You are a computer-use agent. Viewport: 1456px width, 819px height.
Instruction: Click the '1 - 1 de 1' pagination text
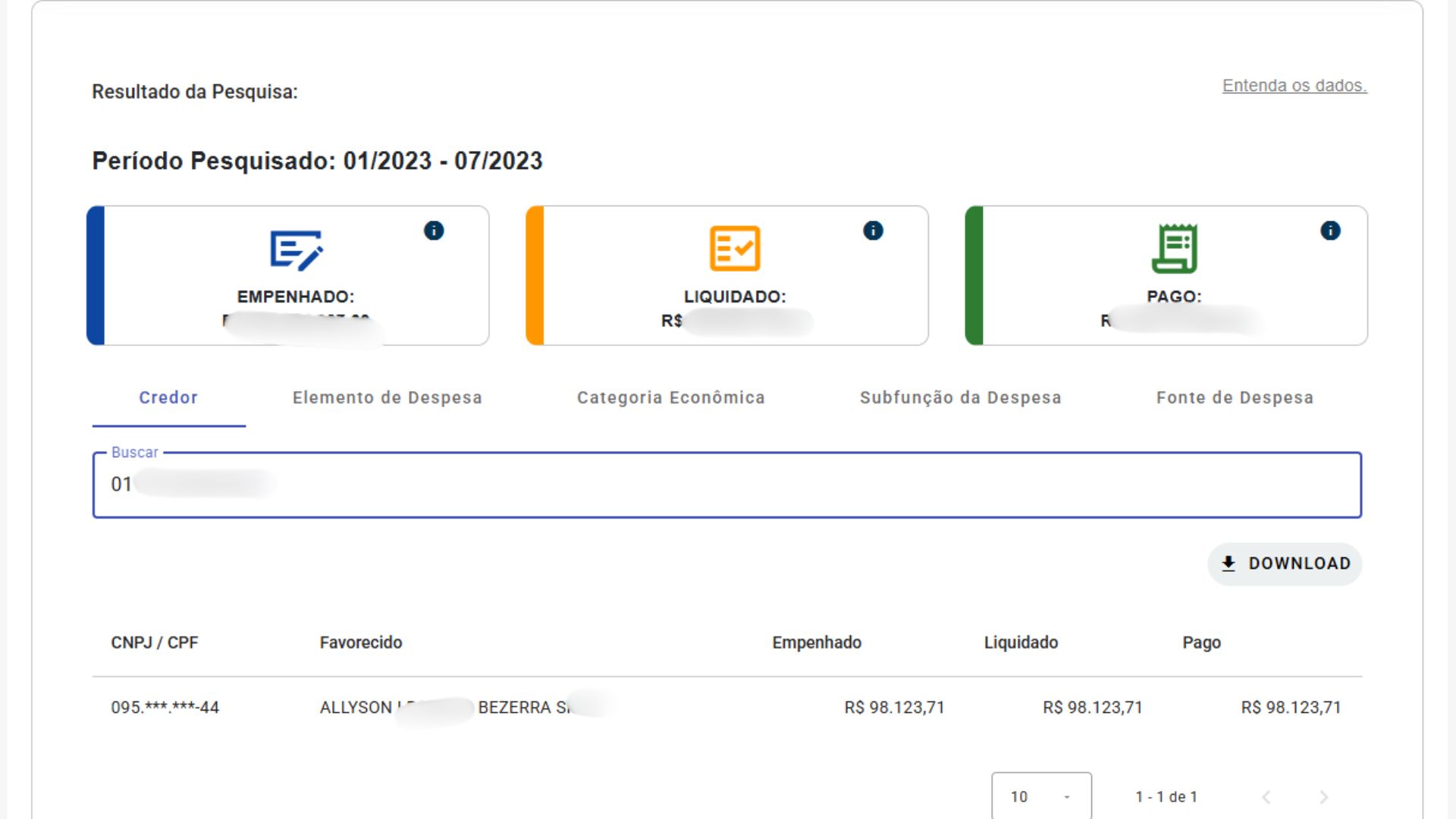coord(1166,797)
